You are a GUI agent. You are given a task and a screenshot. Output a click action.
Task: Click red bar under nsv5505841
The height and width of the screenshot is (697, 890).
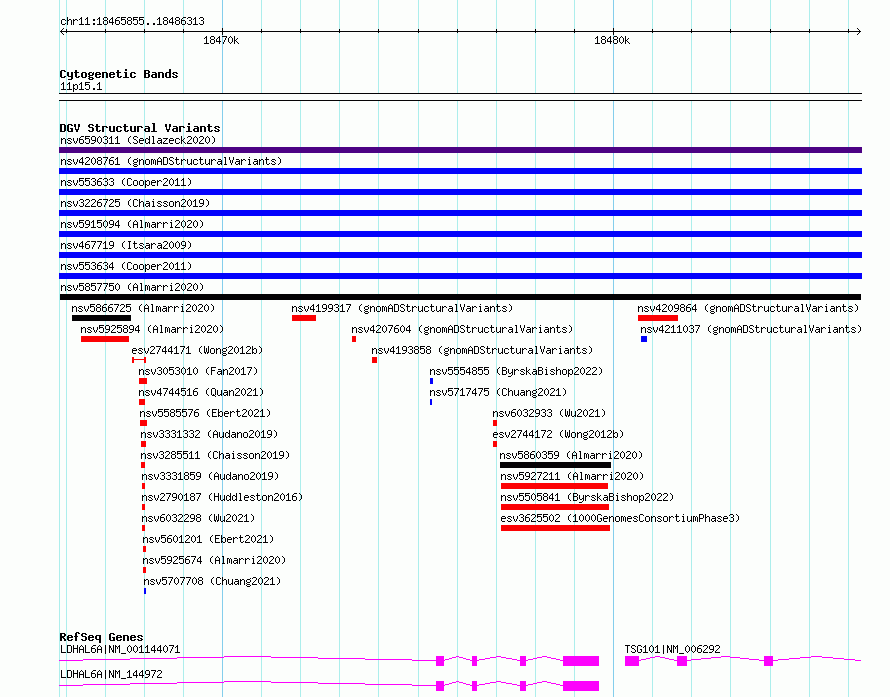pyautogui.click(x=555, y=507)
